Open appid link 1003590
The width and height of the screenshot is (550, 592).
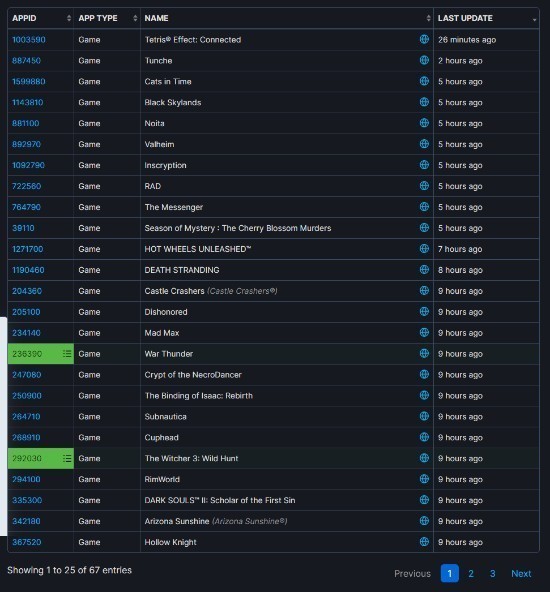pyautogui.click(x=29, y=40)
